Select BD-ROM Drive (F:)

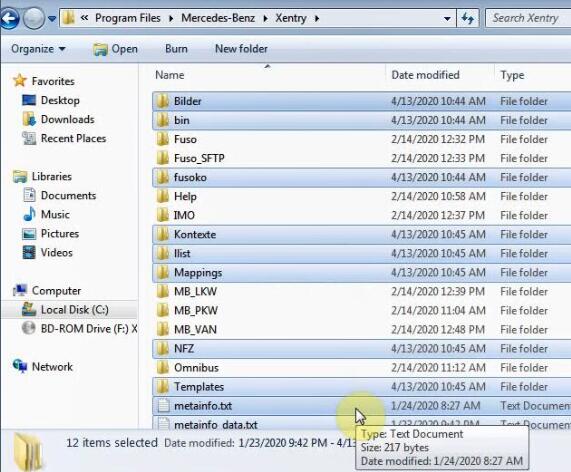coord(89,329)
